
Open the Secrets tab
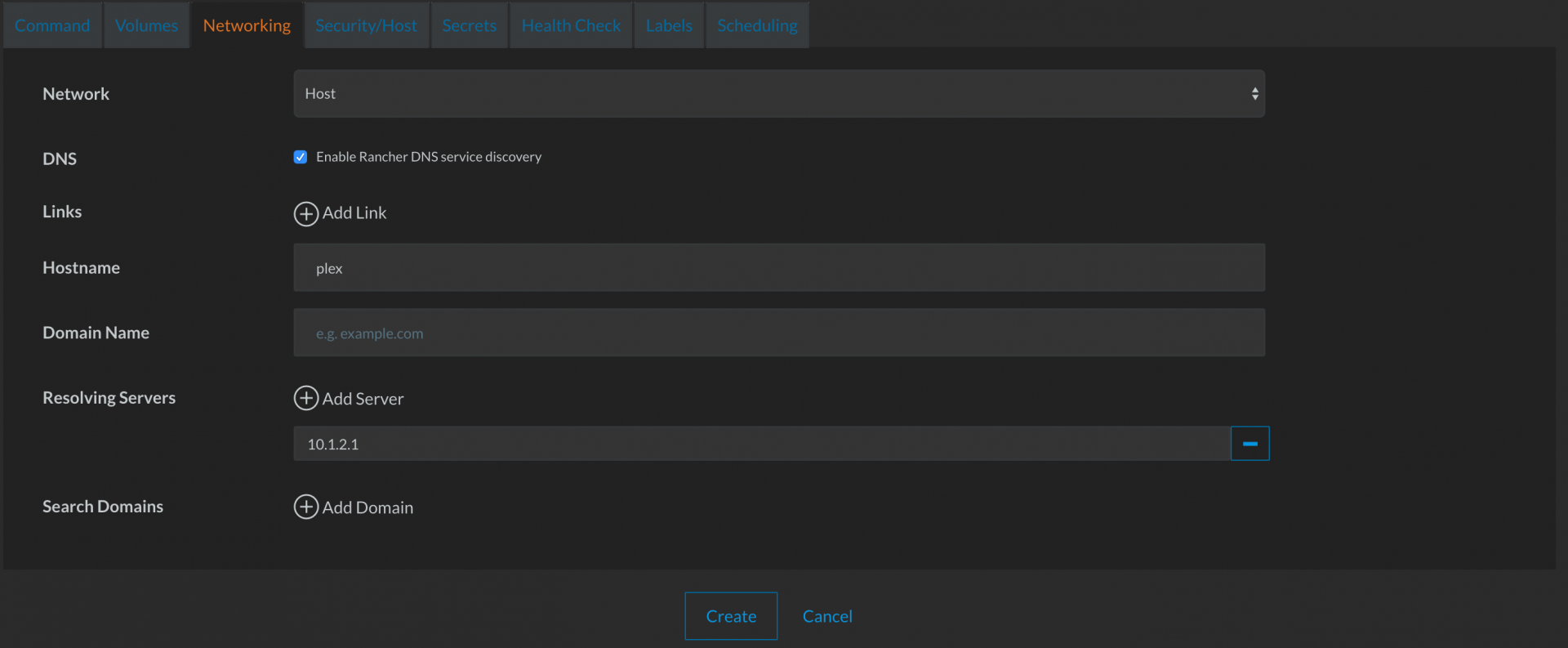[469, 25]
